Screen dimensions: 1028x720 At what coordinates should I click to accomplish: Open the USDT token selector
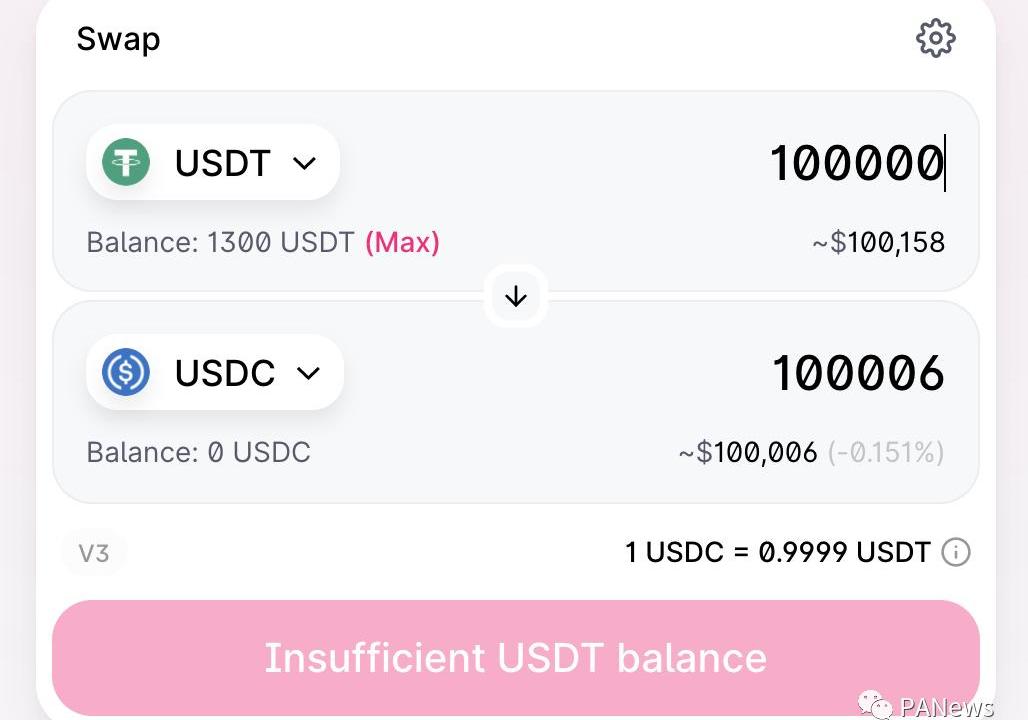click(x=213, y=162)
